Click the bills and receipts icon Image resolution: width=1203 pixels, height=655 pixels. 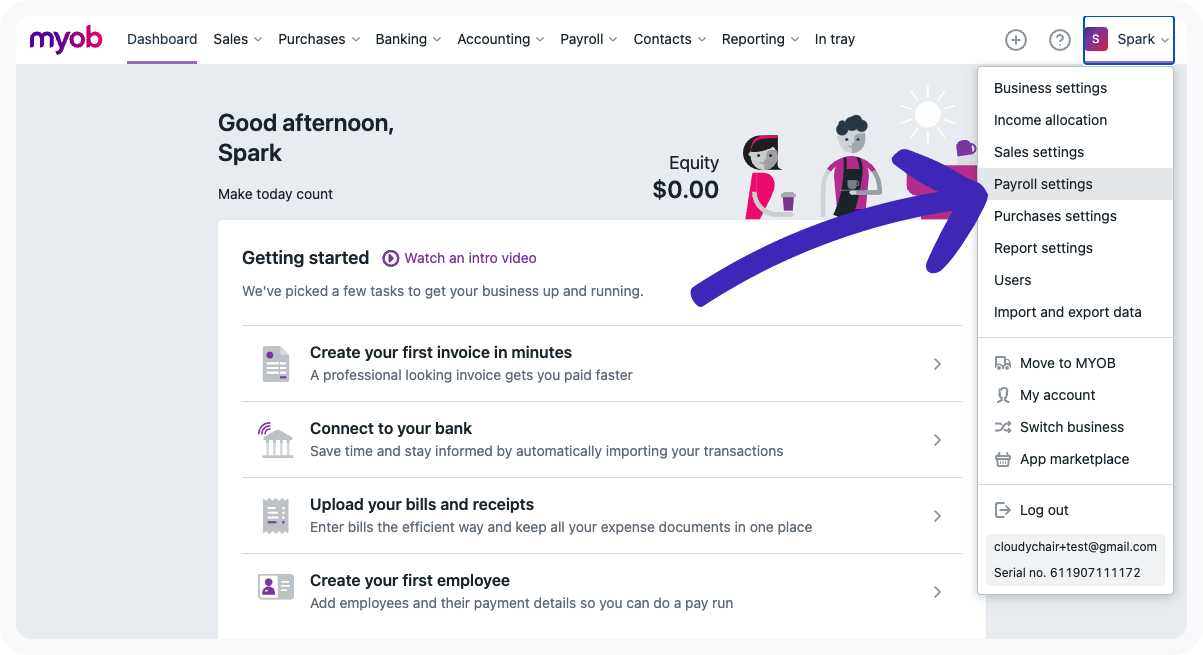tap(275, 516)
